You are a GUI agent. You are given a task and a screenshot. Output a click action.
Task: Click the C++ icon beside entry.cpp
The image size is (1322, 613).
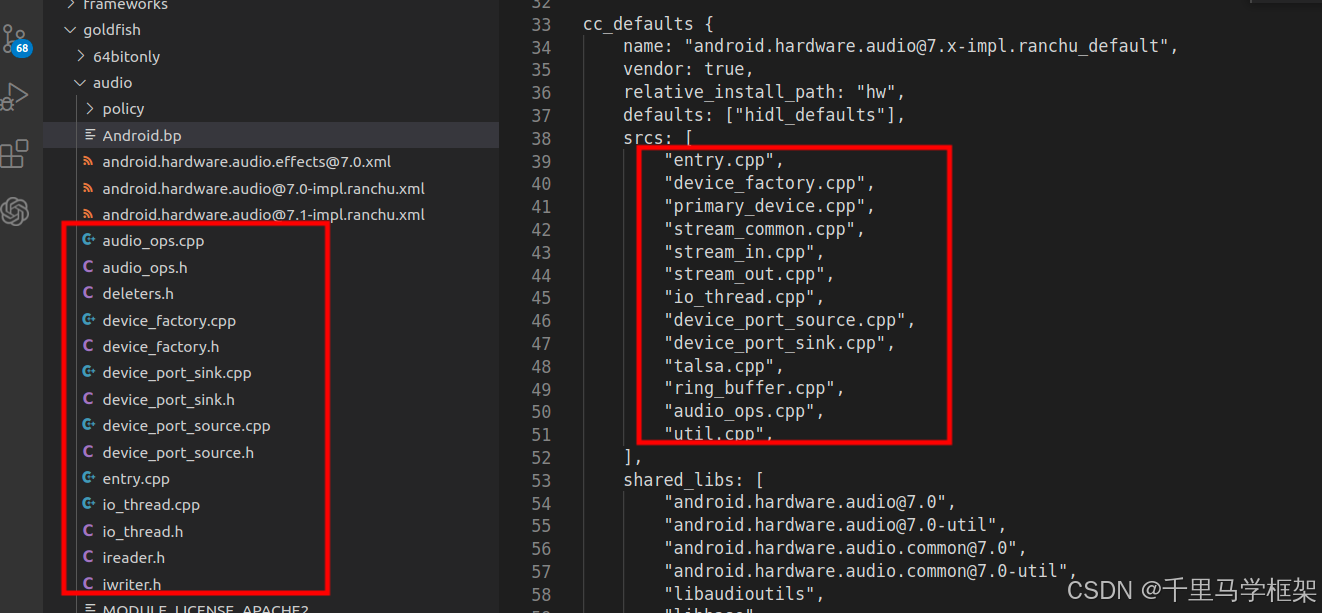coord(88,478)
